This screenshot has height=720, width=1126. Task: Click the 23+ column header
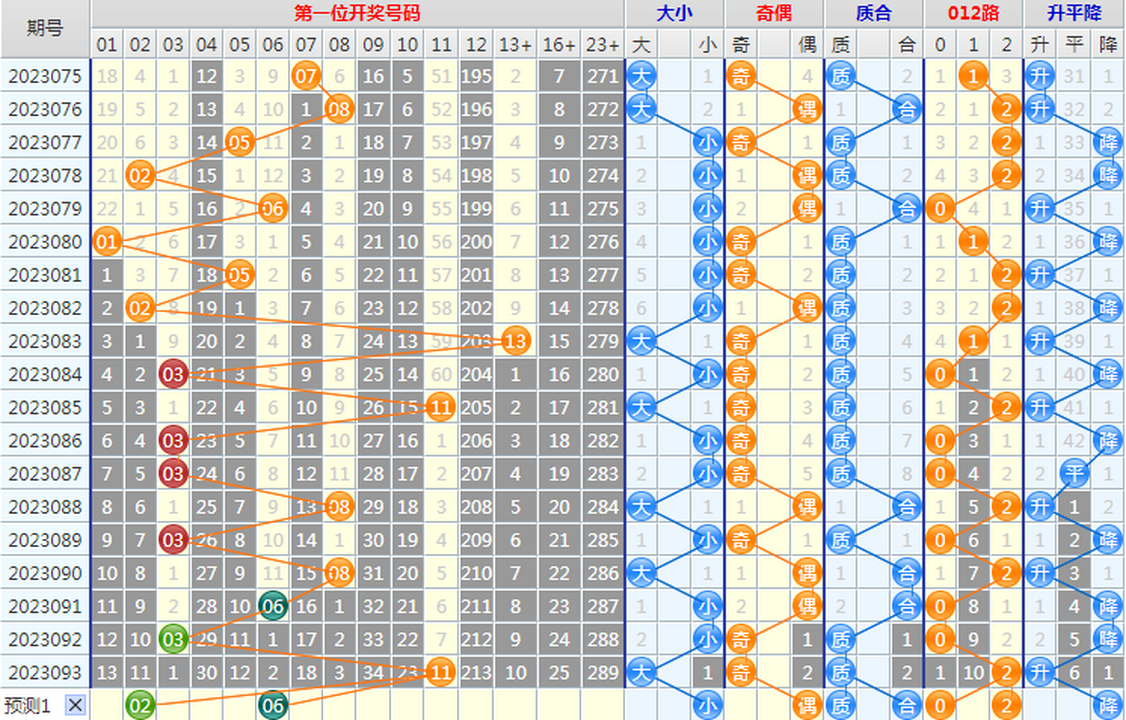(x=602, y=45)
